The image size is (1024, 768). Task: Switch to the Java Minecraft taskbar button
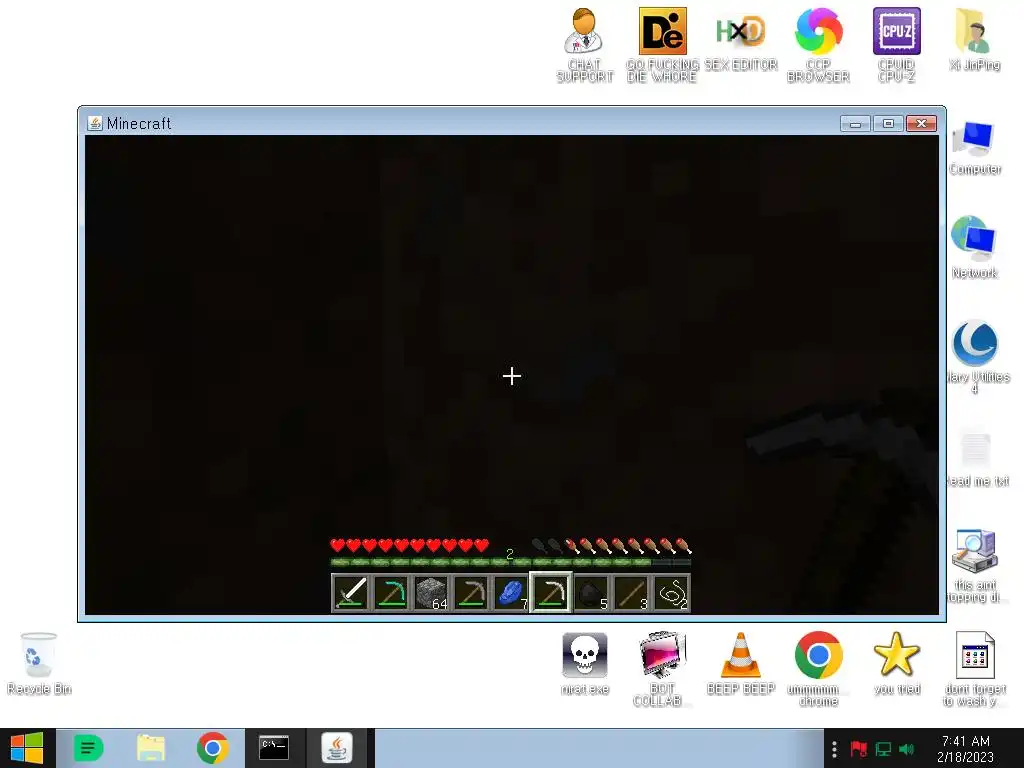pos(337,748)
